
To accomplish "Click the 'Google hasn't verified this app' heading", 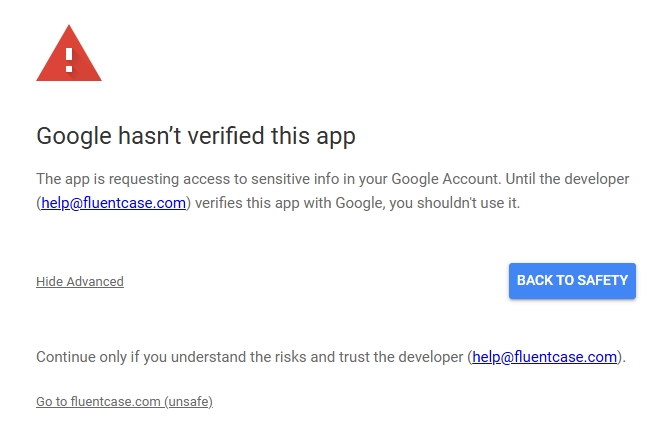I will click(x=196, y=136).
